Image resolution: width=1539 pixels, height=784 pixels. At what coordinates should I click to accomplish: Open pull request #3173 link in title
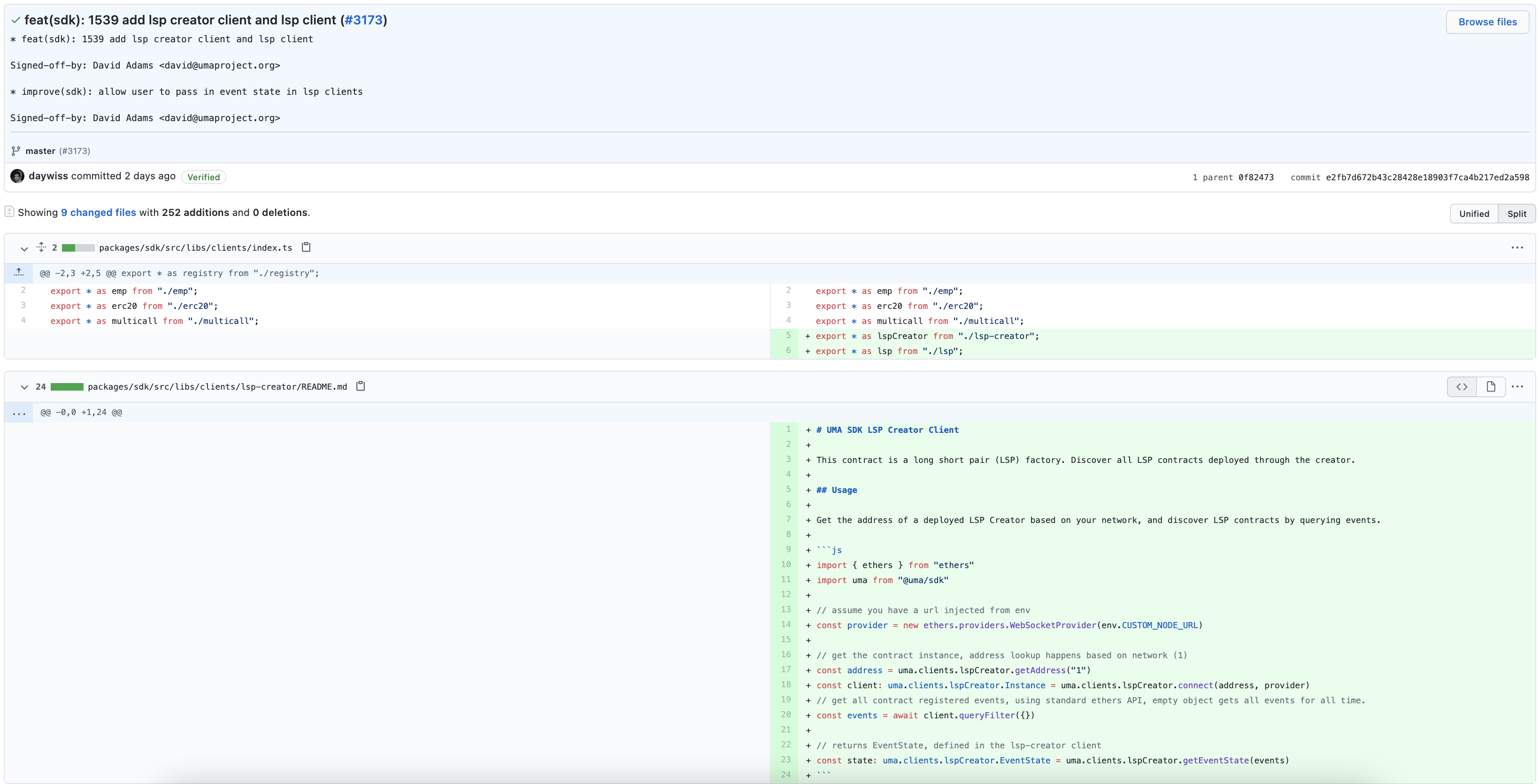click(x=363, y=20)
